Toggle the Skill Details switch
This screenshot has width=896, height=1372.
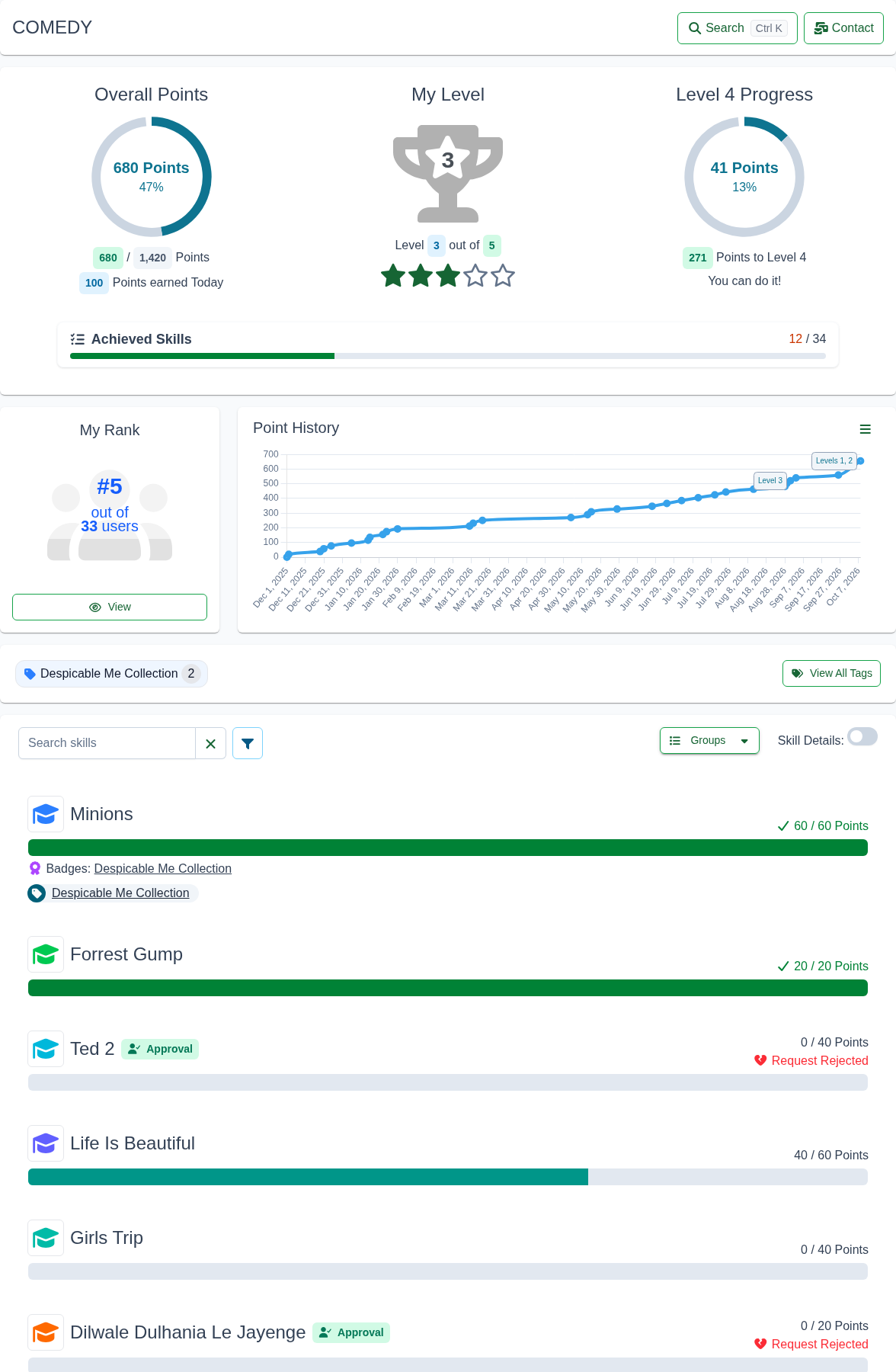[x=862, y=737]
